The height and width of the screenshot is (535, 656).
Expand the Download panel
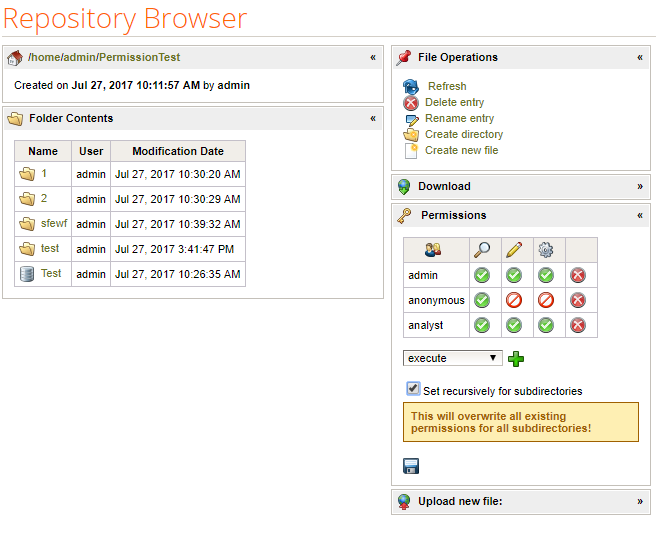(640, 186)
